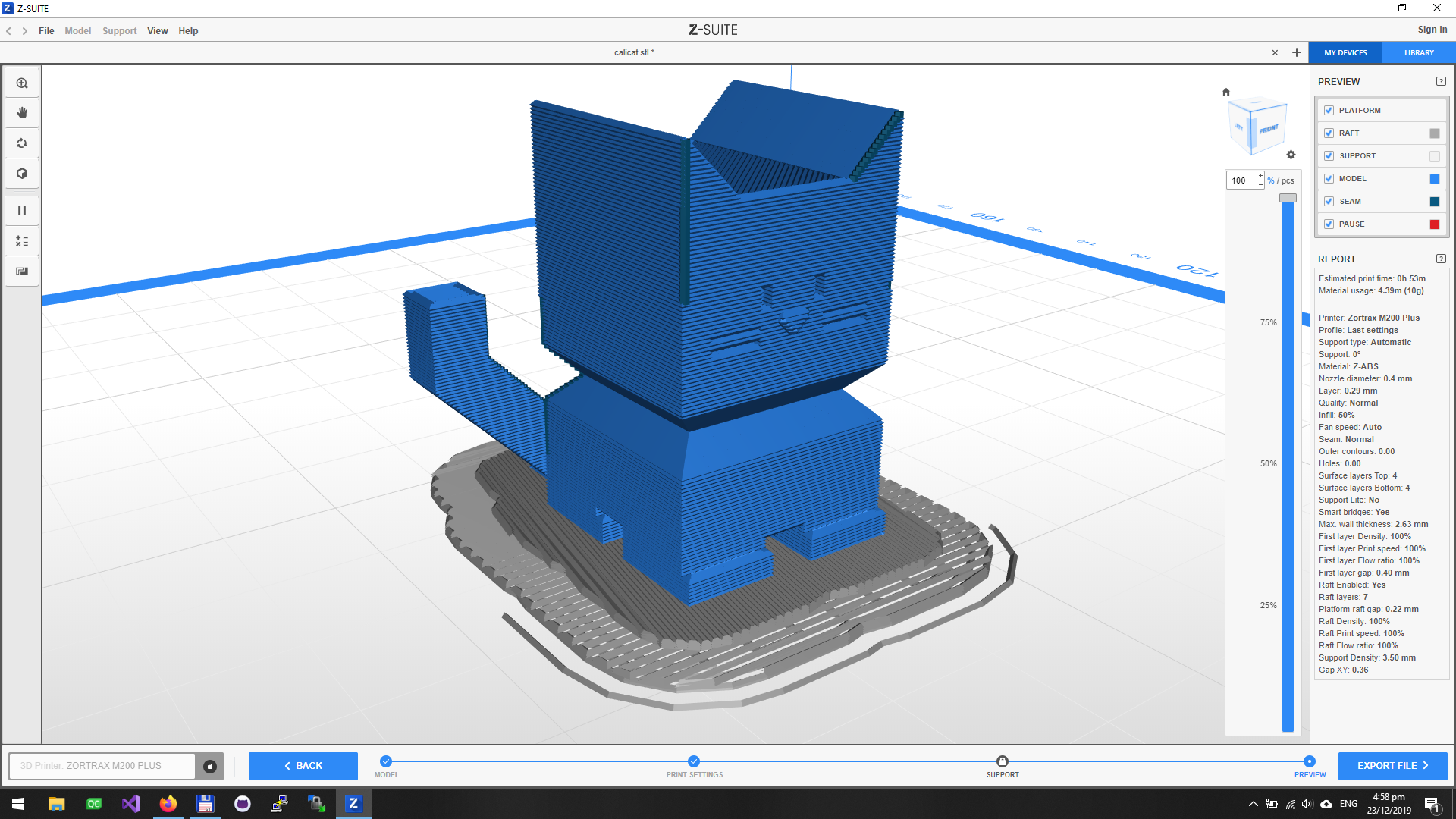Click the pause insertion tool icon

pyautogui.click(x=22, y=211)
